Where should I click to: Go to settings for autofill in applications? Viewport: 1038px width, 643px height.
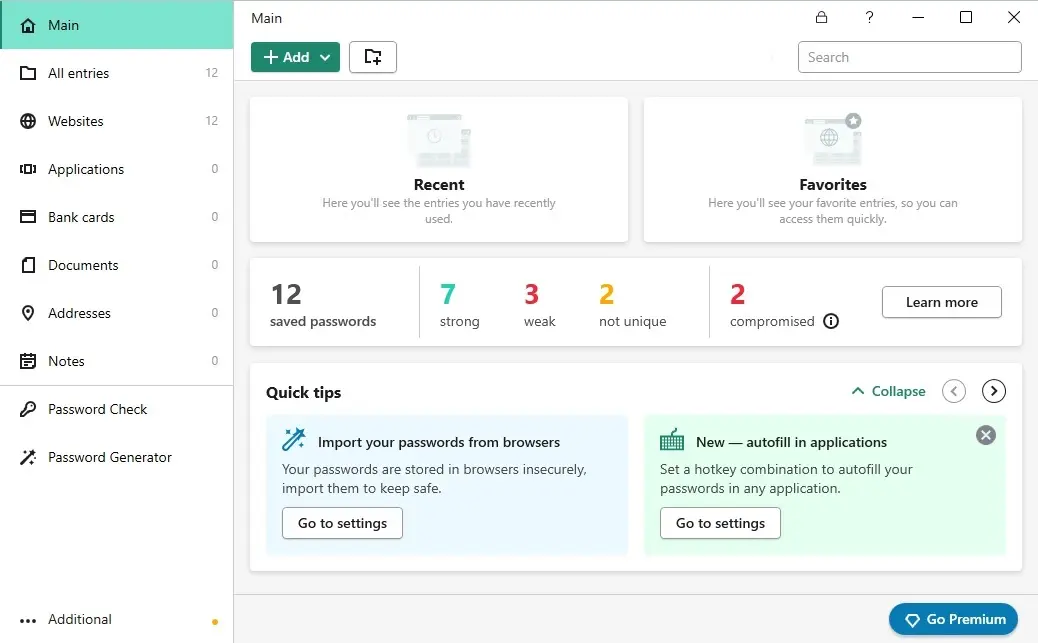click(x=720, y=523)
